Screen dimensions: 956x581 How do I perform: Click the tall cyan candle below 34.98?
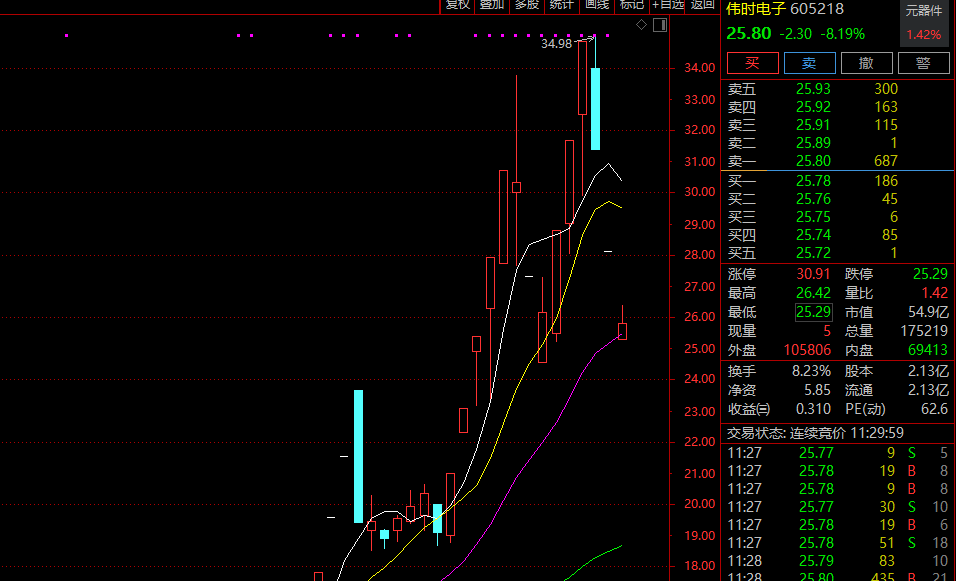coord(596,109)
